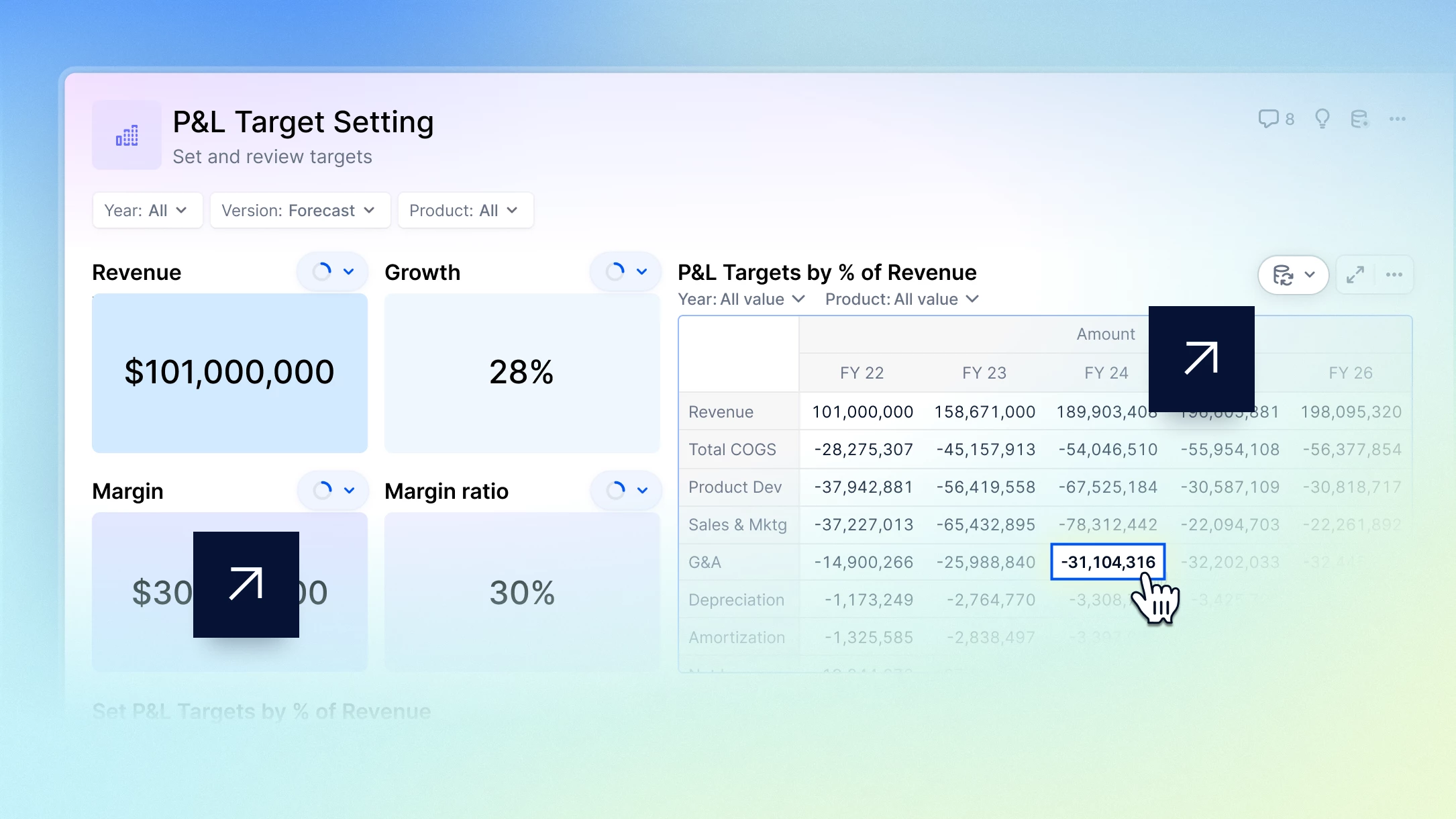Viewport: 1456px width, 819px height.
Task: Expand the P&L Targets table to fullscreen
Action: (1355, 275)
